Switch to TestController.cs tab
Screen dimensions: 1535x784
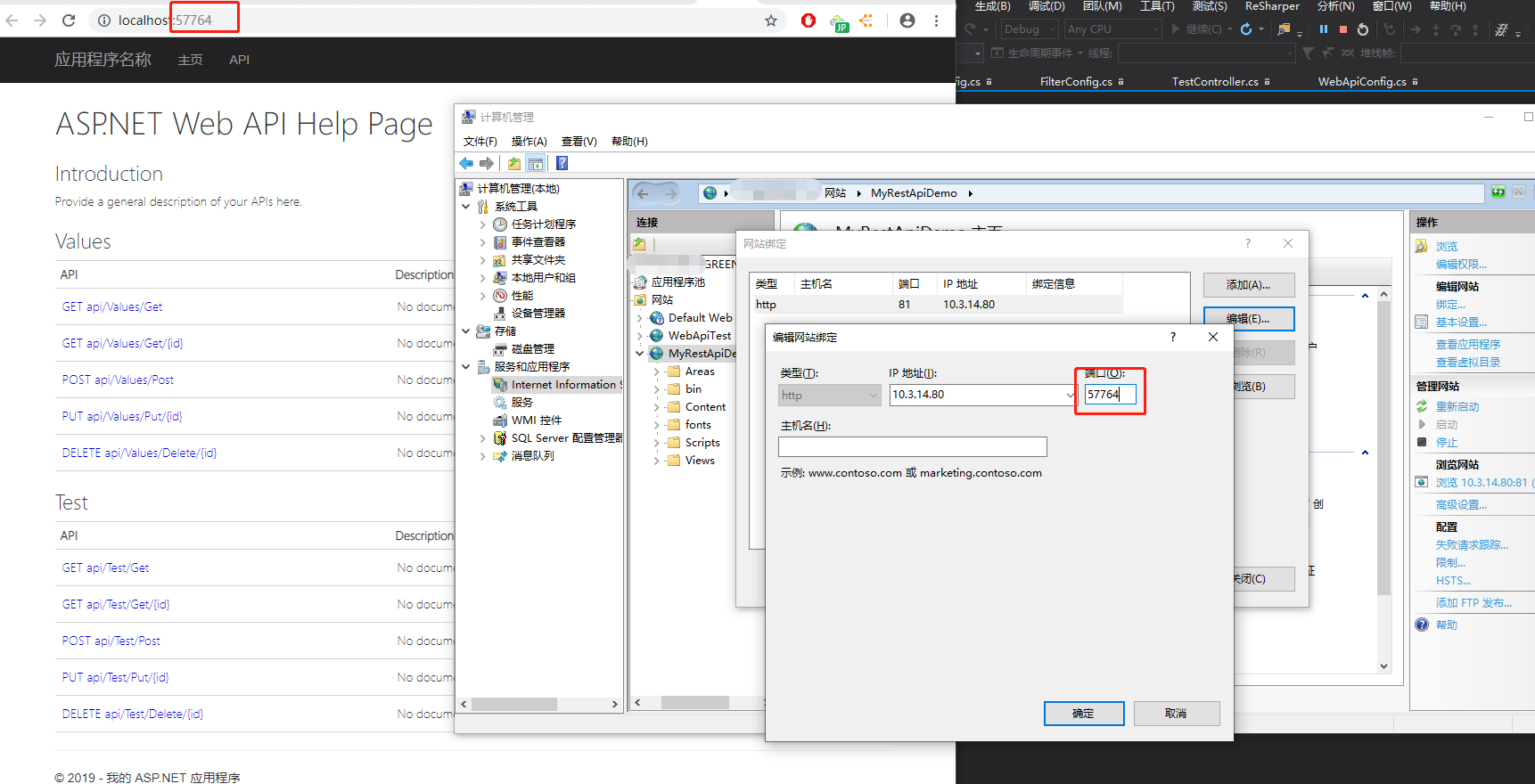pyautogui.click(x=1215, y=81)
